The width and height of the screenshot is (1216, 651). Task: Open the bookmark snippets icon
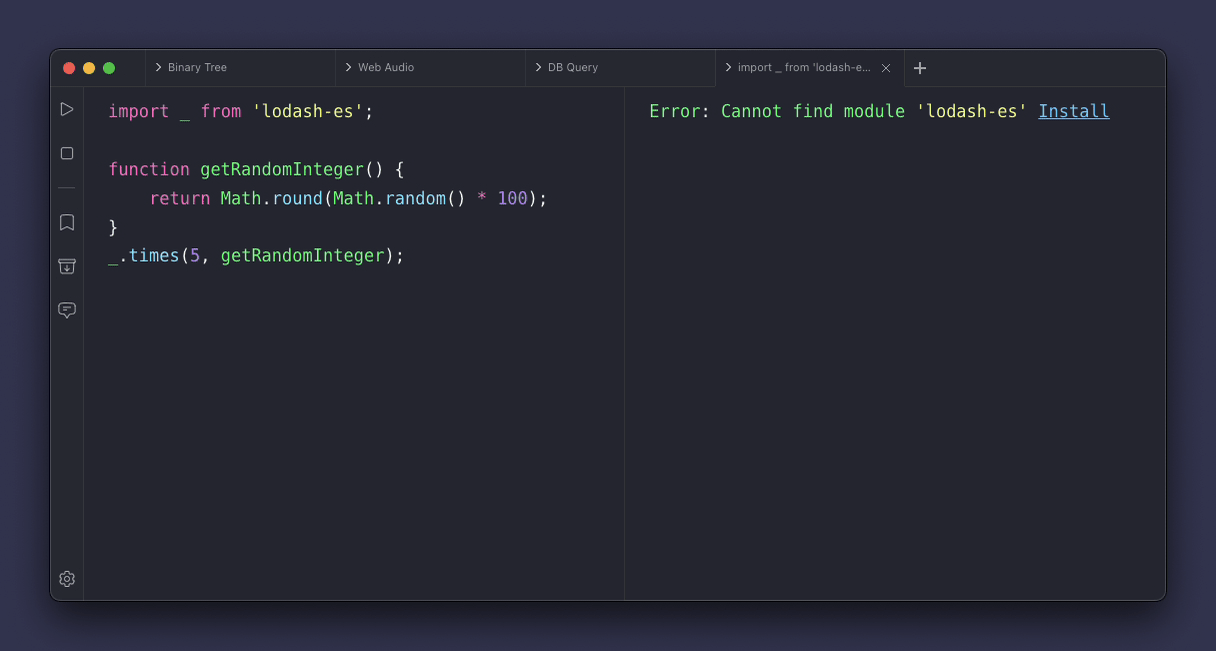tap(67, 222)
